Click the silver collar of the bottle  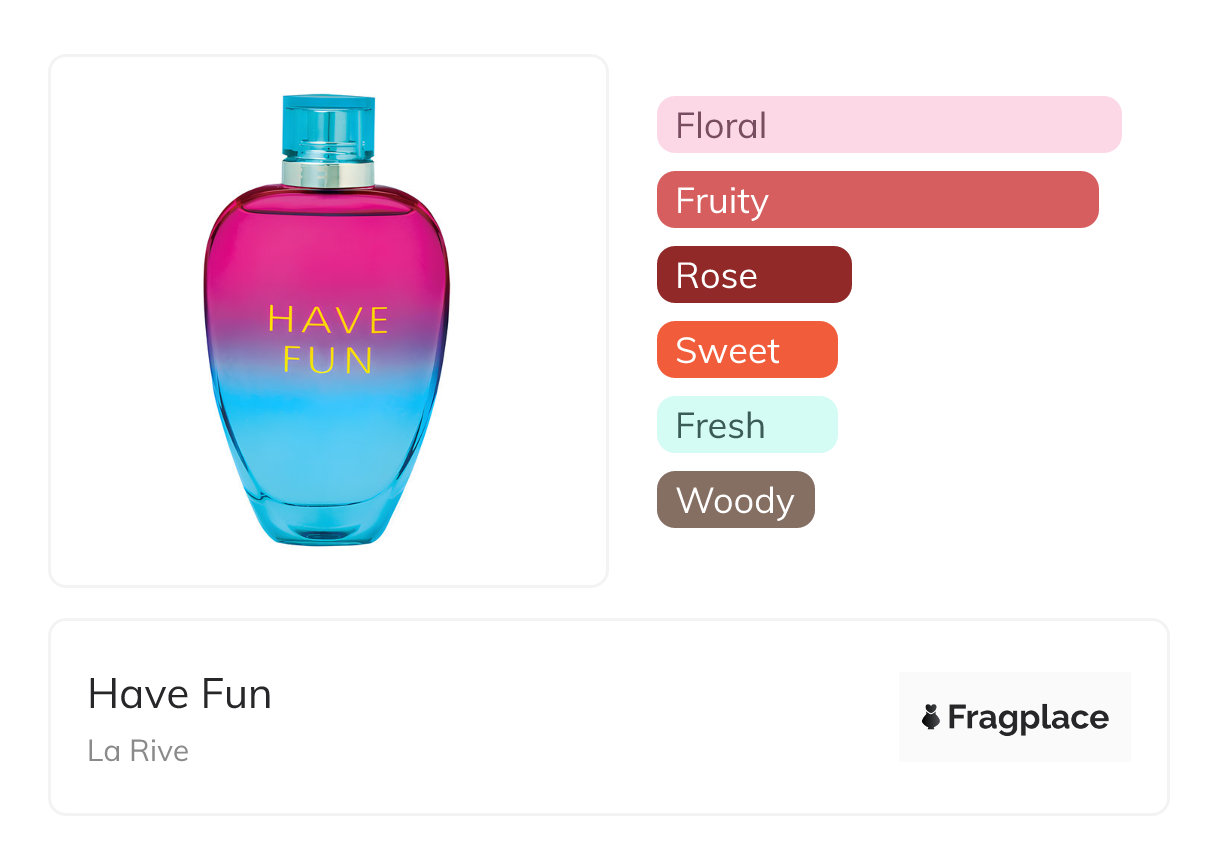pos(328,173)
